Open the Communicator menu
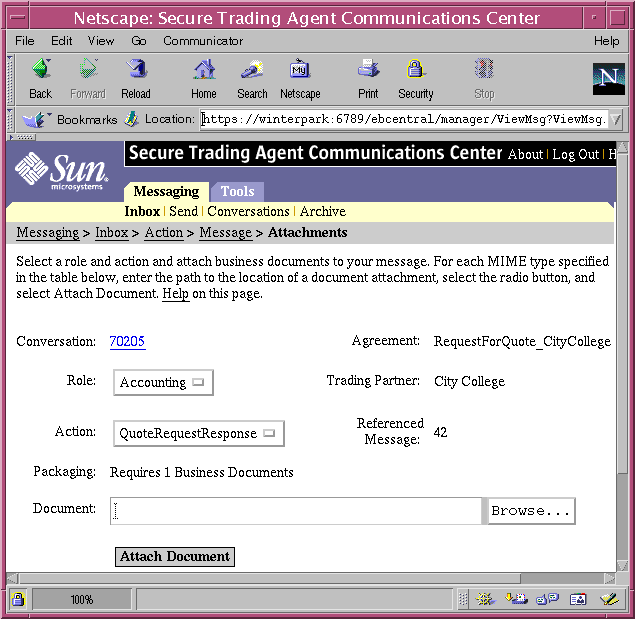635x619 pixels. coord(203,41)
